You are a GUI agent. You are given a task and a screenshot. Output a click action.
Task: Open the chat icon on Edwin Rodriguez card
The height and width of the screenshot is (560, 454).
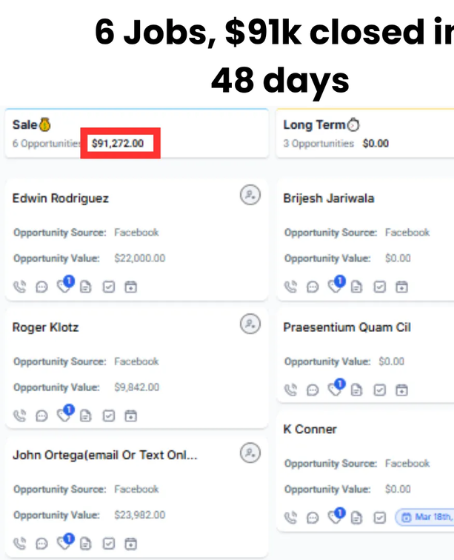[x=42, y=287]
